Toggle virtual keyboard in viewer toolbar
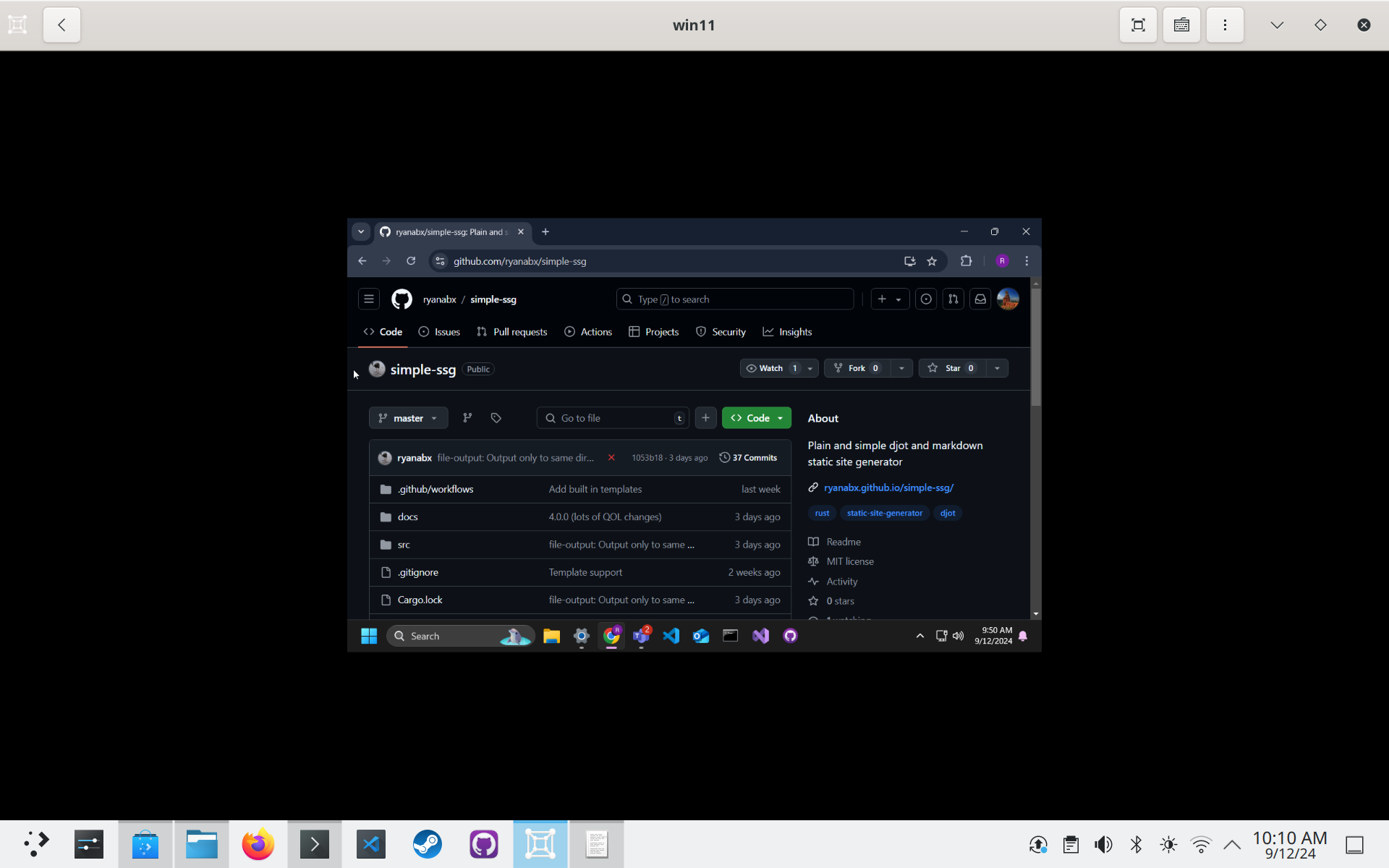This screenshot has height=868, width=1389. [1181, 25]
